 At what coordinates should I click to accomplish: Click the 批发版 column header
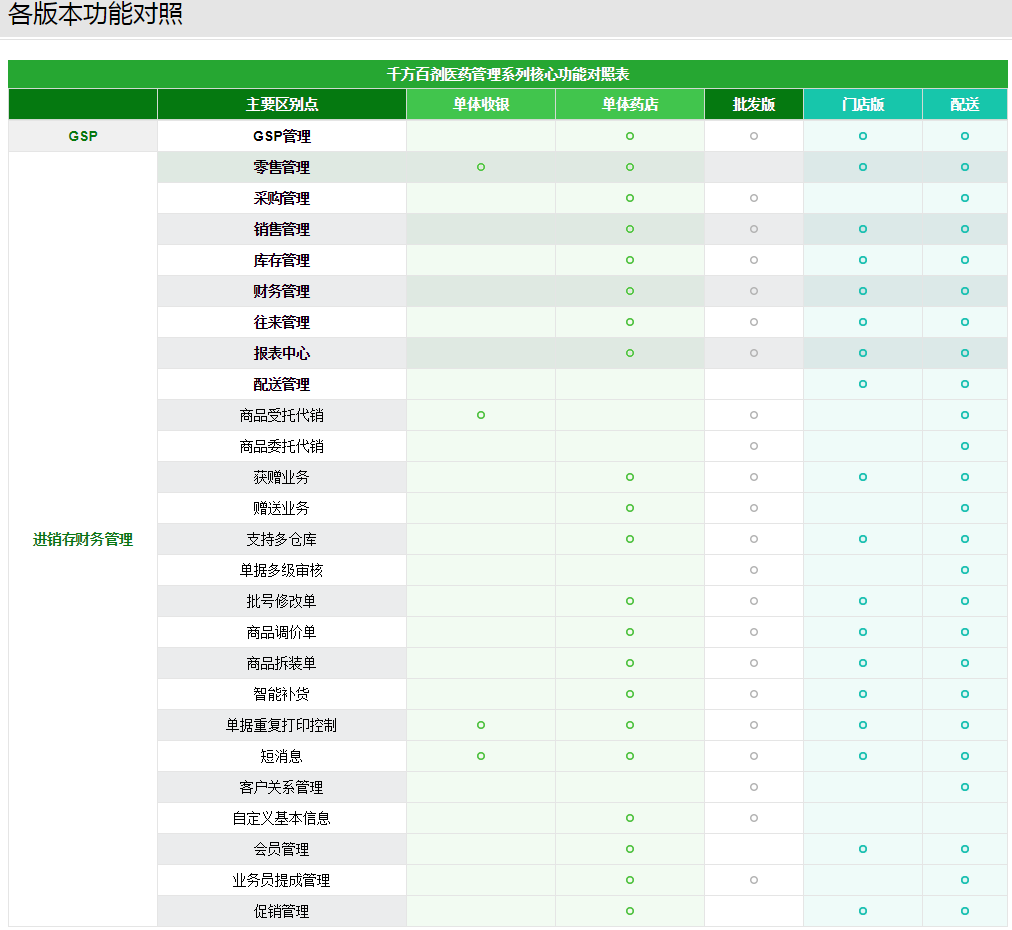[754, 105]
